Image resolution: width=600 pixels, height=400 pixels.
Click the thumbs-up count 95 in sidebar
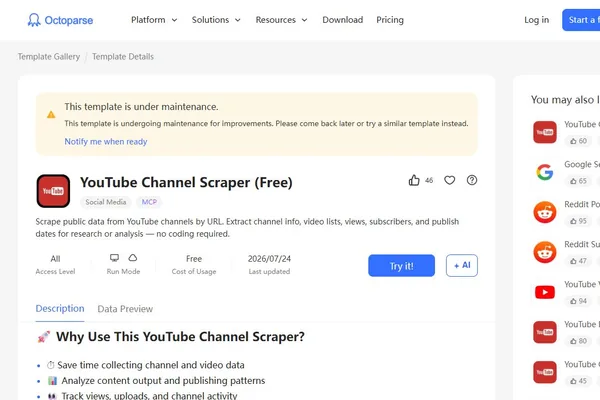tap(579, 221)
